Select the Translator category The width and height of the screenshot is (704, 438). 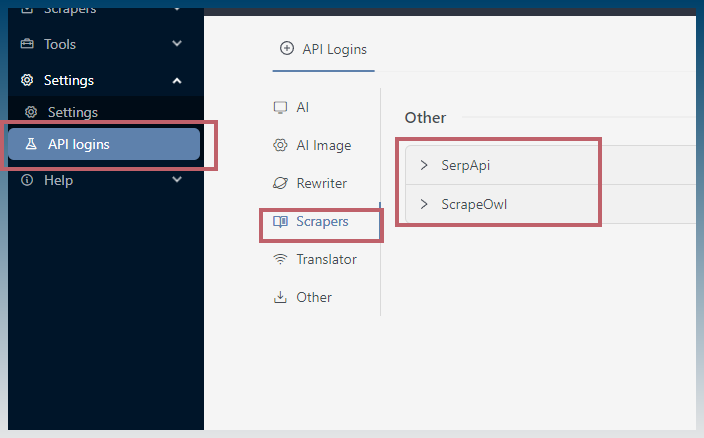pos(326,259)
